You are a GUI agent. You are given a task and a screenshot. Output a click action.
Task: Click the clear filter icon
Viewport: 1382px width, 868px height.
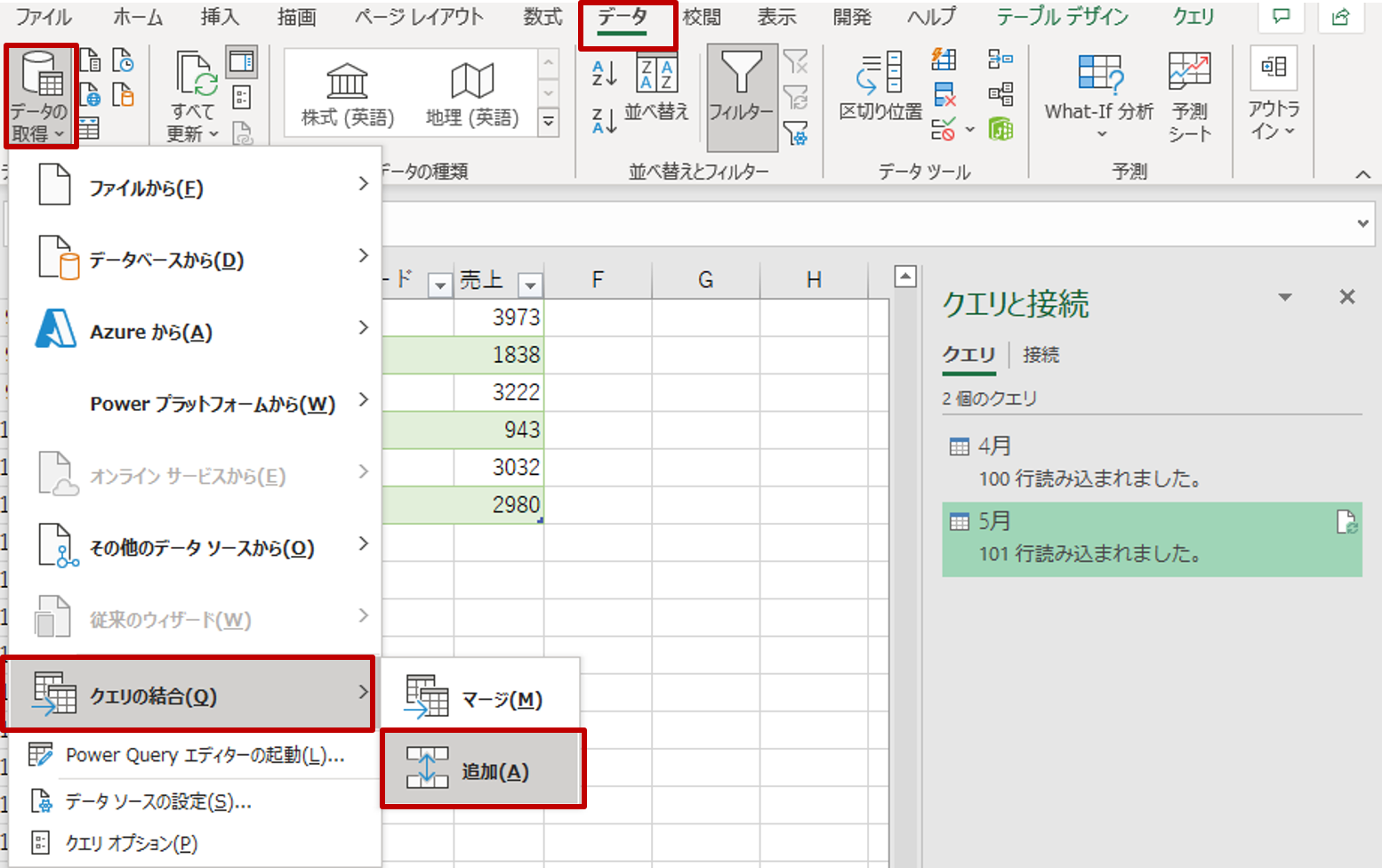[796, 61]
